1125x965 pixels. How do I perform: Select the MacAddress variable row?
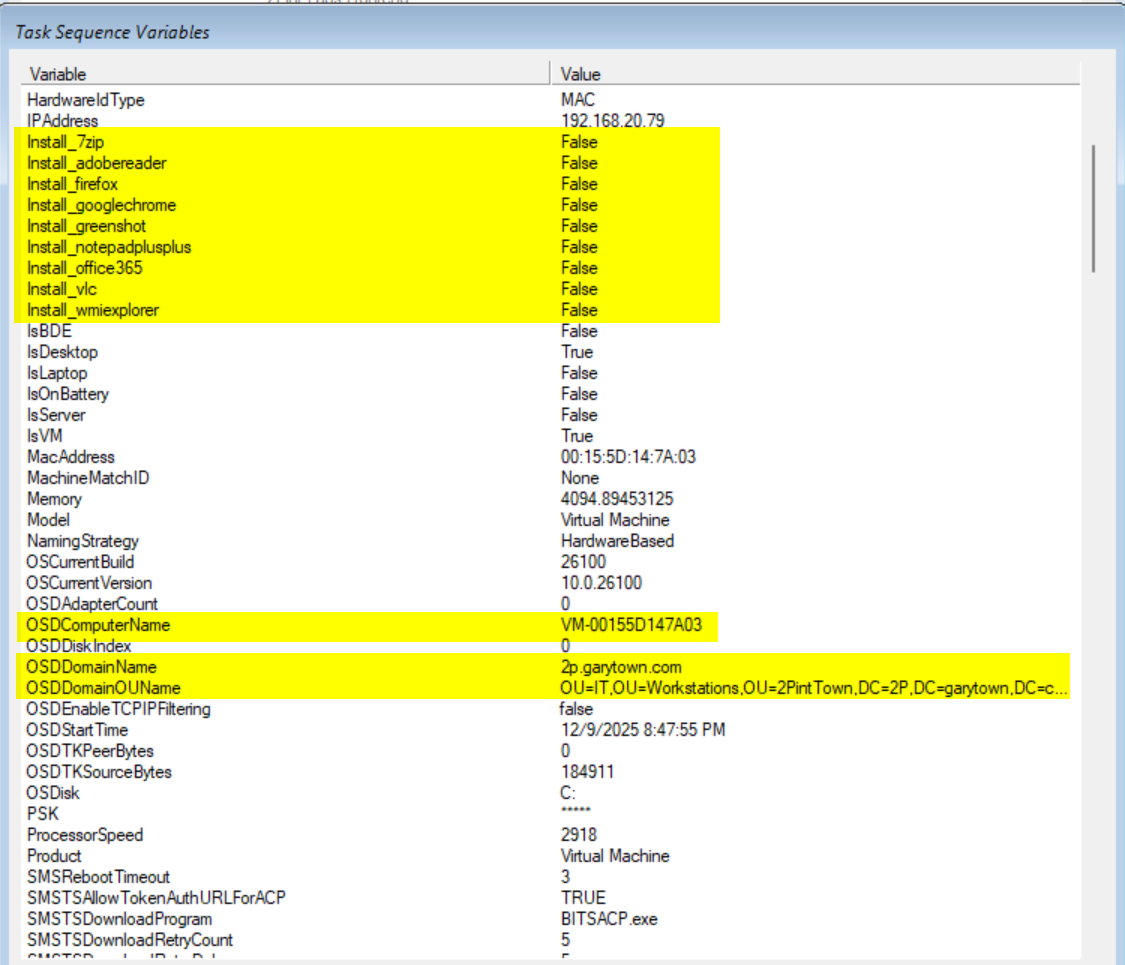(x=70, y=457)
